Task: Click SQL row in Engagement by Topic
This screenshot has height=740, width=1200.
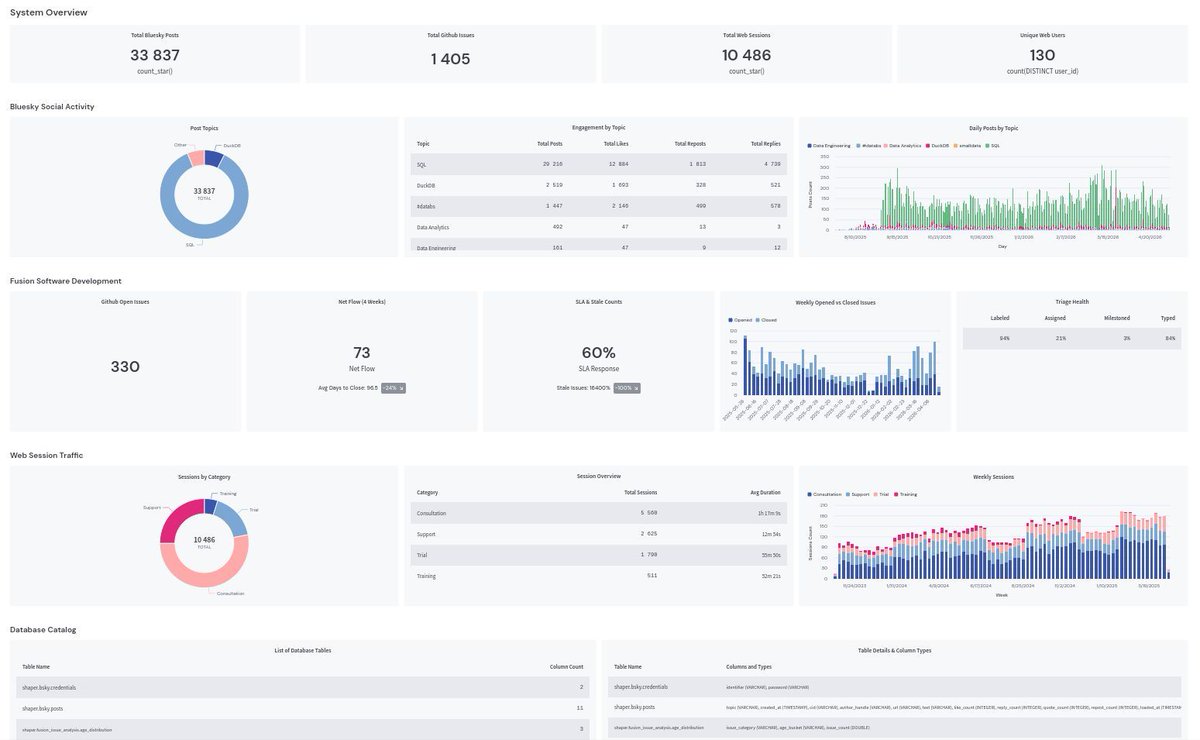Action: coord(598,163)
